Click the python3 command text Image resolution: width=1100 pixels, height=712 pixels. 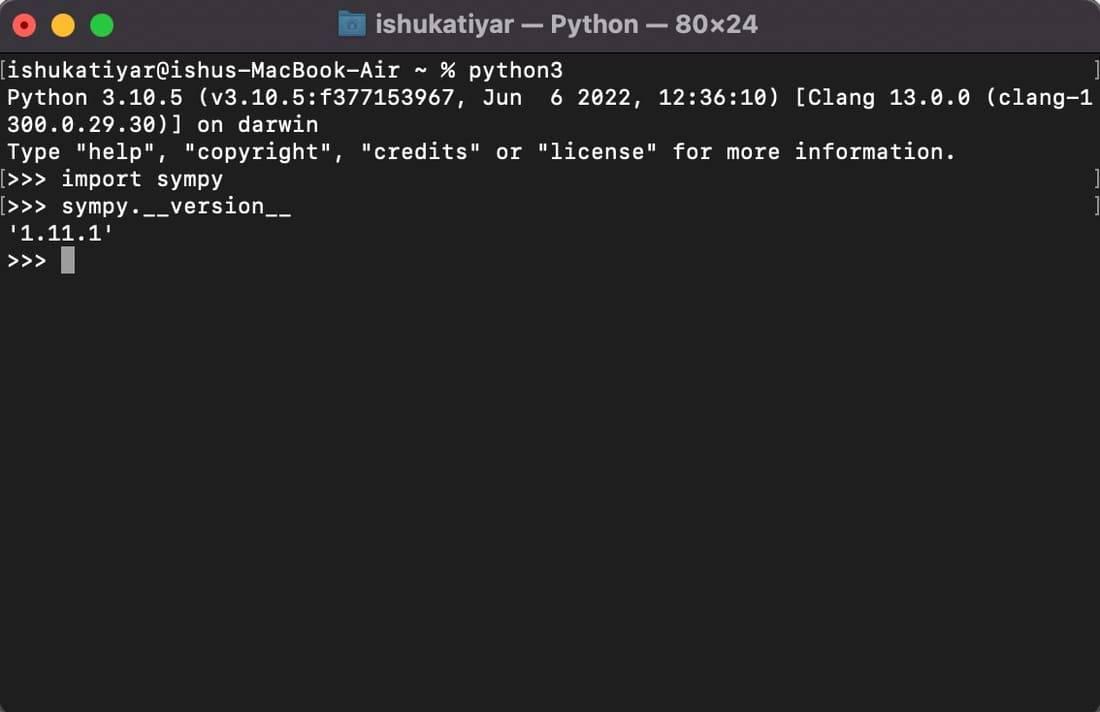514,70
